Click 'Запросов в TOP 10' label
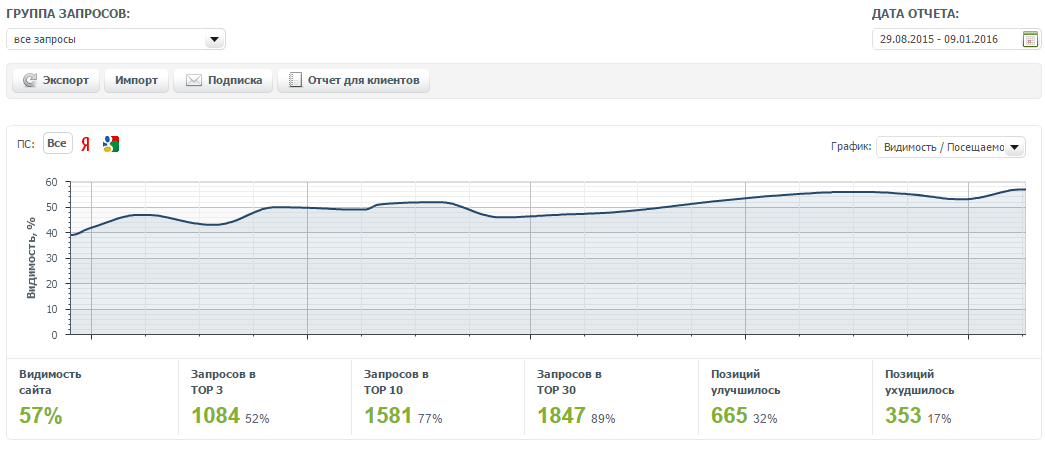 (x=397, y=382)
